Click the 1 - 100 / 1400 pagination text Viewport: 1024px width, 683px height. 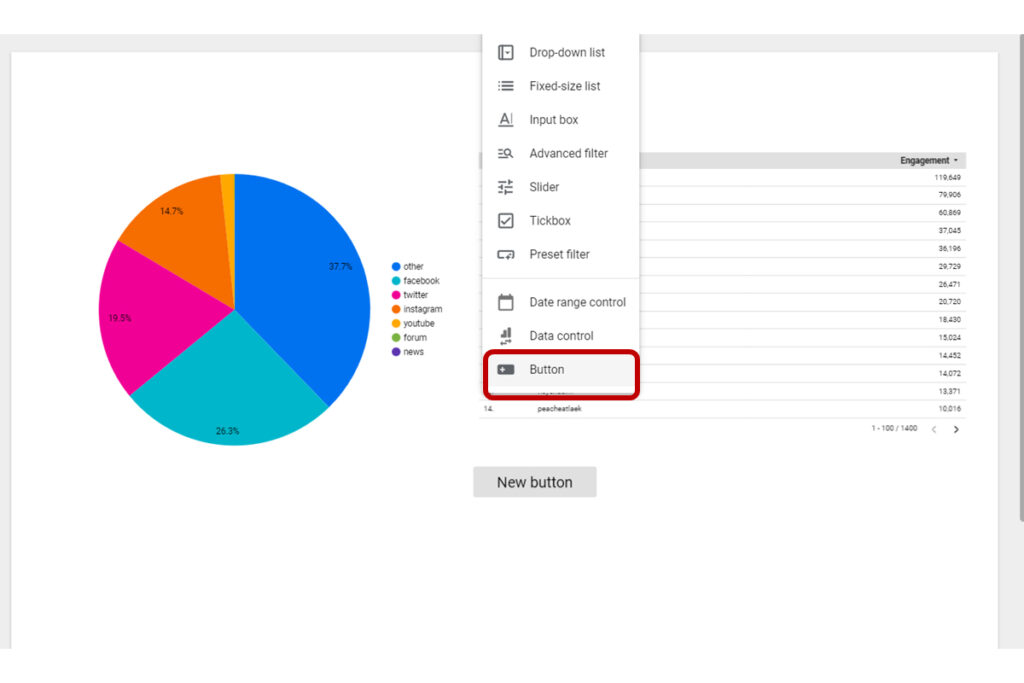point(894,428)
